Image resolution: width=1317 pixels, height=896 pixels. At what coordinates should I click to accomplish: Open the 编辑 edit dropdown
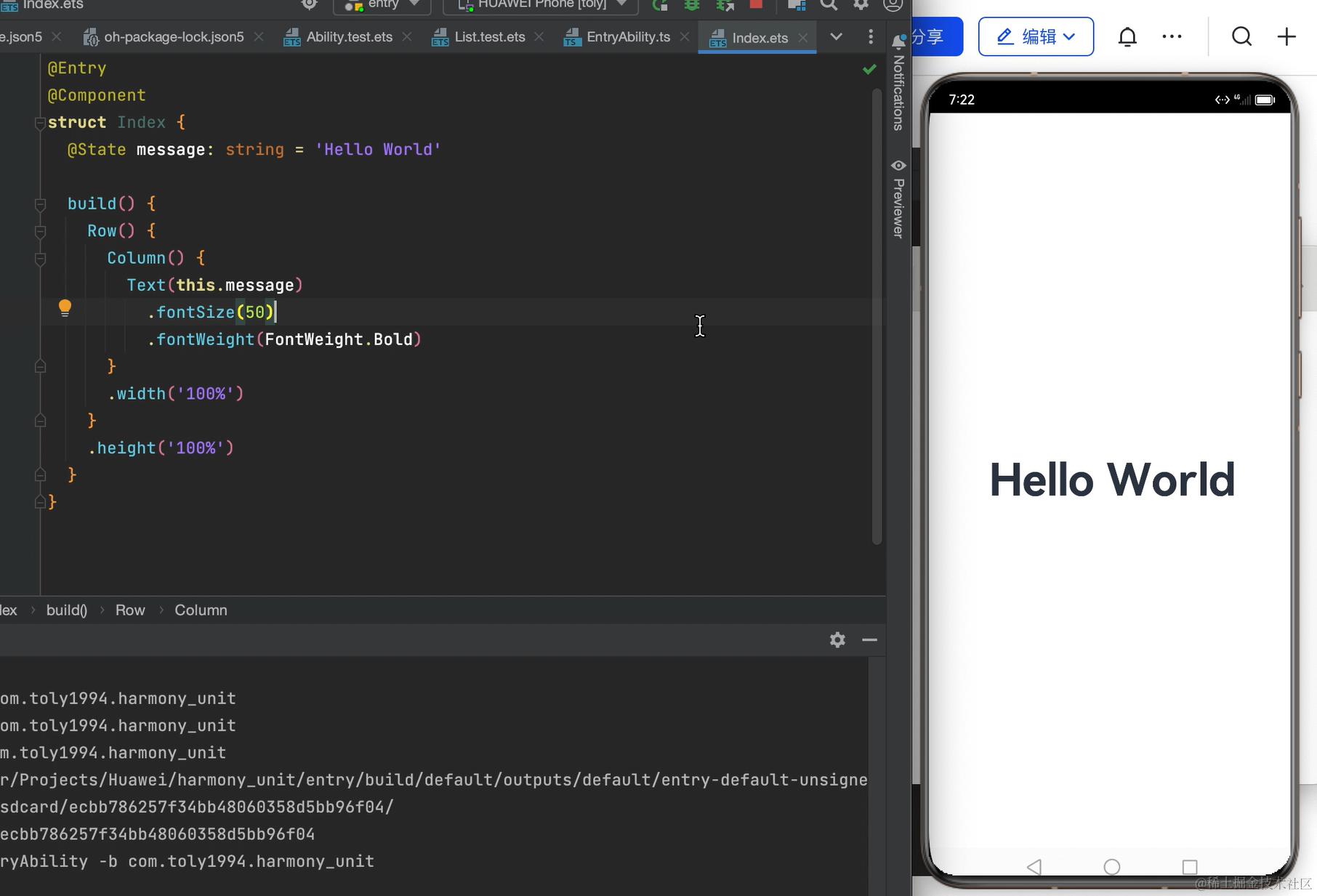tap(1036, 36)
